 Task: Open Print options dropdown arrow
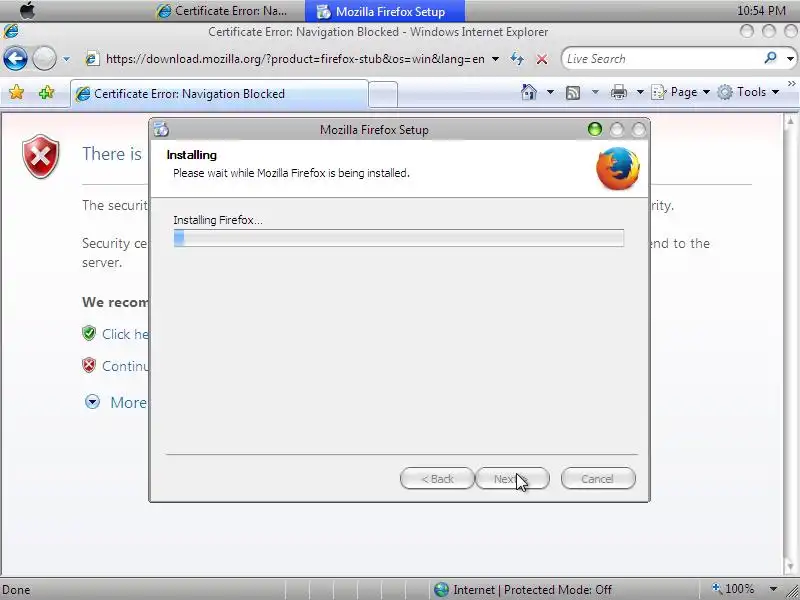[x=640, y=92]
